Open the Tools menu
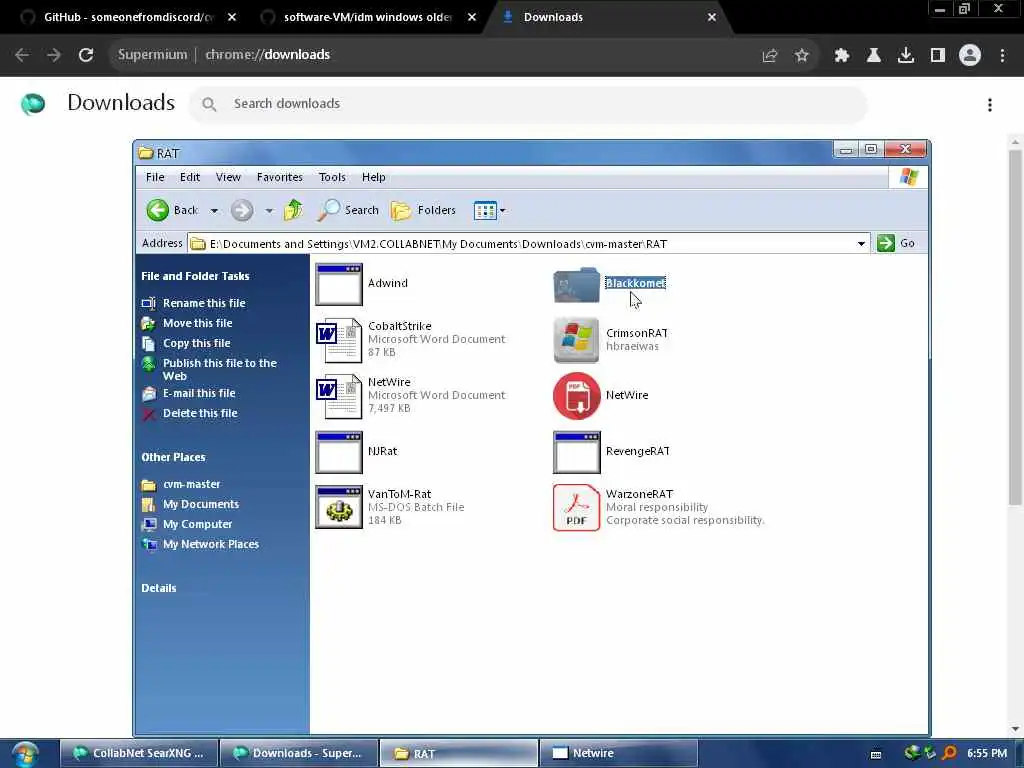Viewport: 1024px width, 768px height. tap(332, 177)
